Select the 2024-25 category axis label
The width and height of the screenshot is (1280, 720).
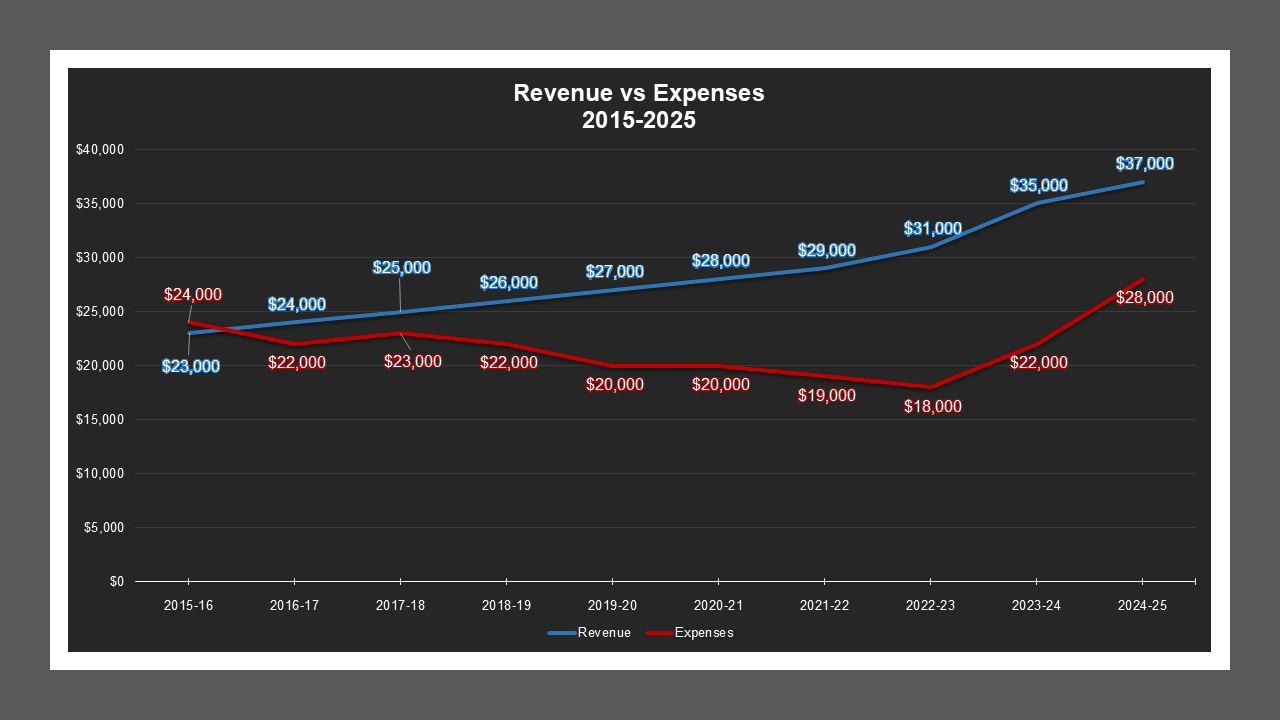pos(1143,605)
